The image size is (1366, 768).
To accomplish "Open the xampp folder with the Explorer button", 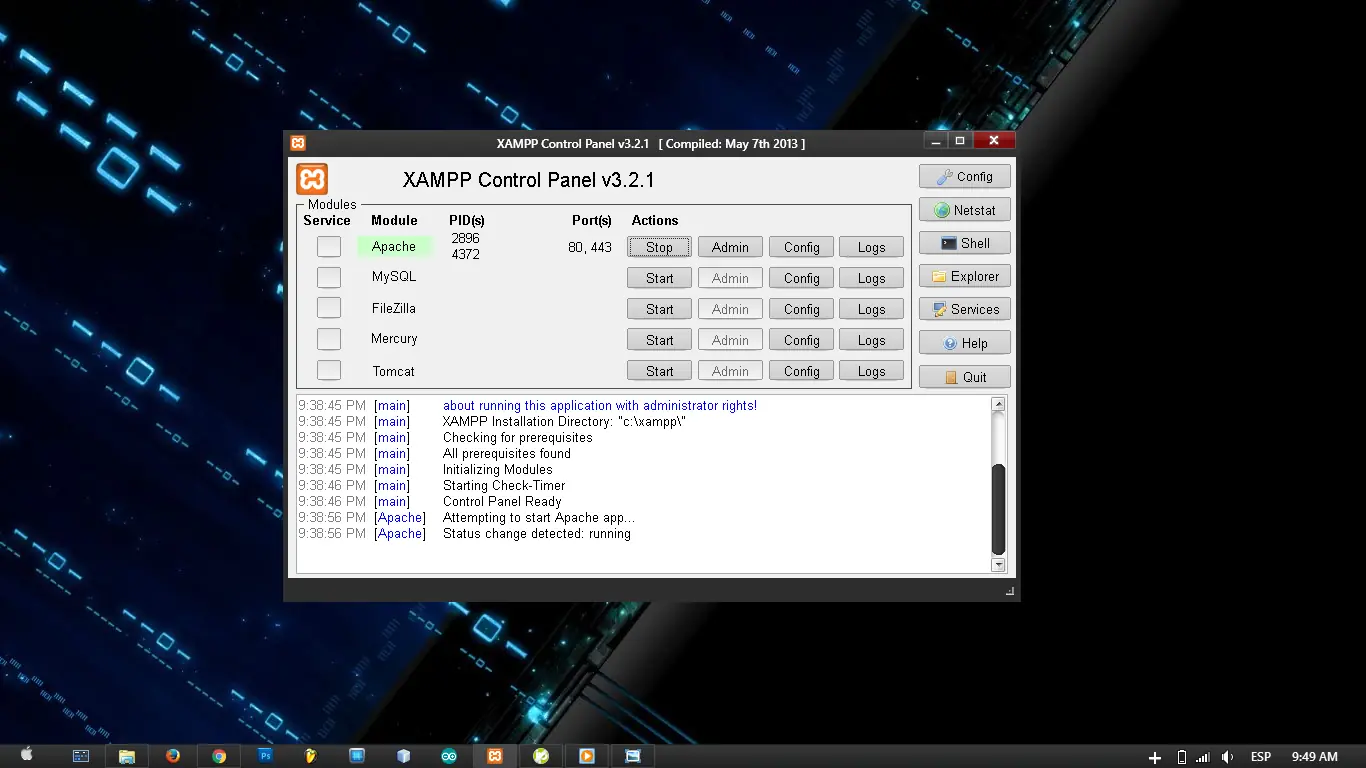I will click(965, 276).
